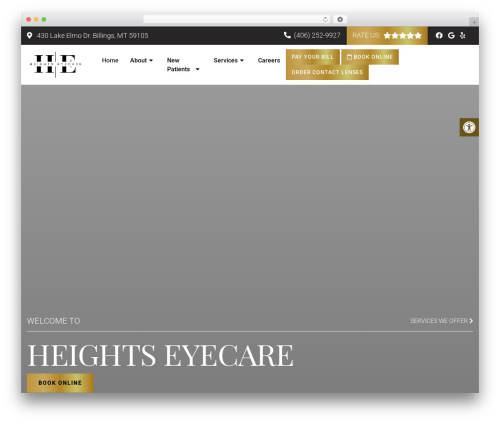Click the Welcome To text
Image resolution: width=500 pixels, height=423 pixels.
53,321
